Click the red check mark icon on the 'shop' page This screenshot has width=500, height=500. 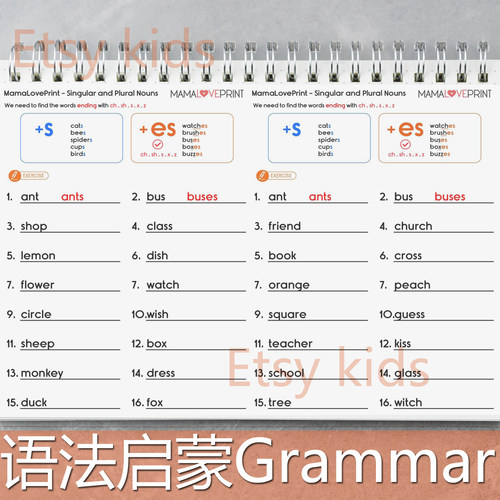[158, 144]
